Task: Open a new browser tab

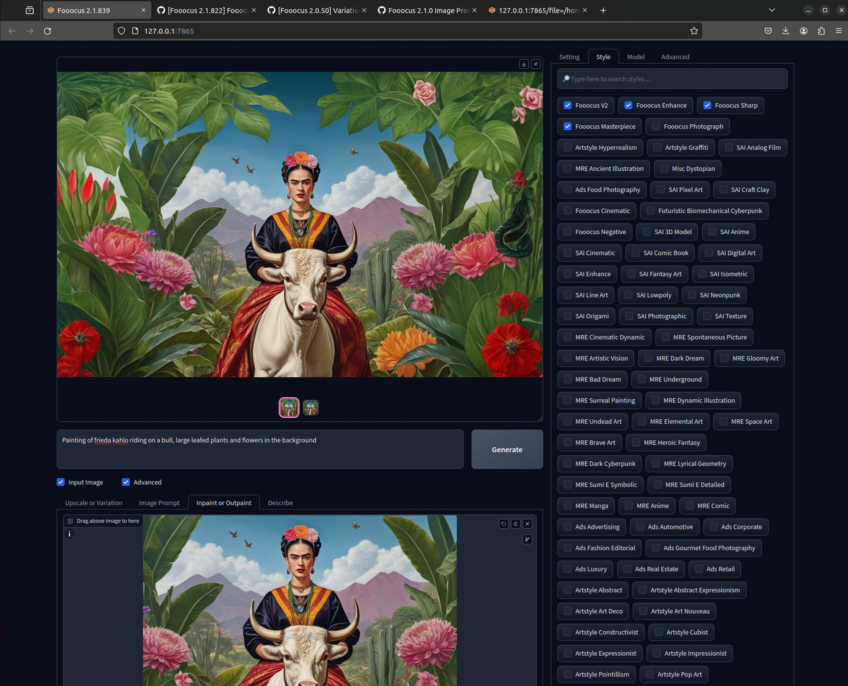Action: (x=603, y=10)
